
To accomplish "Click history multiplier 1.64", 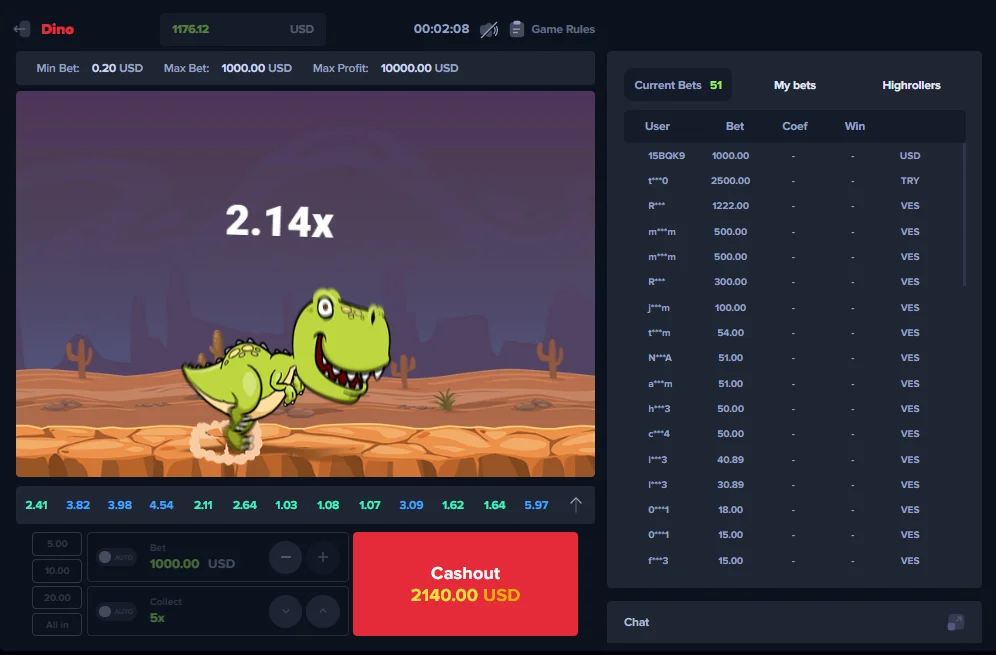I will [x=494, y=505].
